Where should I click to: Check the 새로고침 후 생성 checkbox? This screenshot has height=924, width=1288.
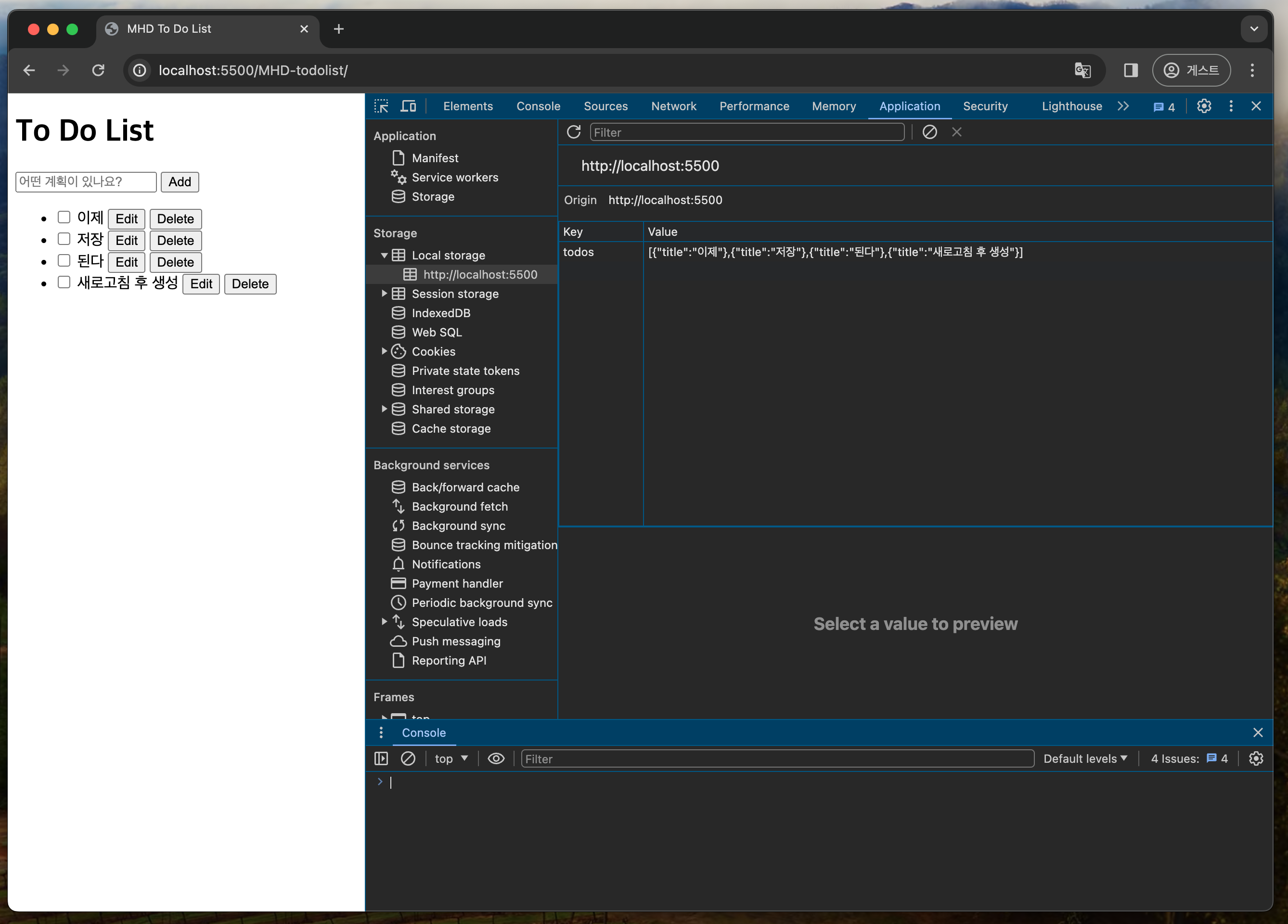[x=64, y=282]
